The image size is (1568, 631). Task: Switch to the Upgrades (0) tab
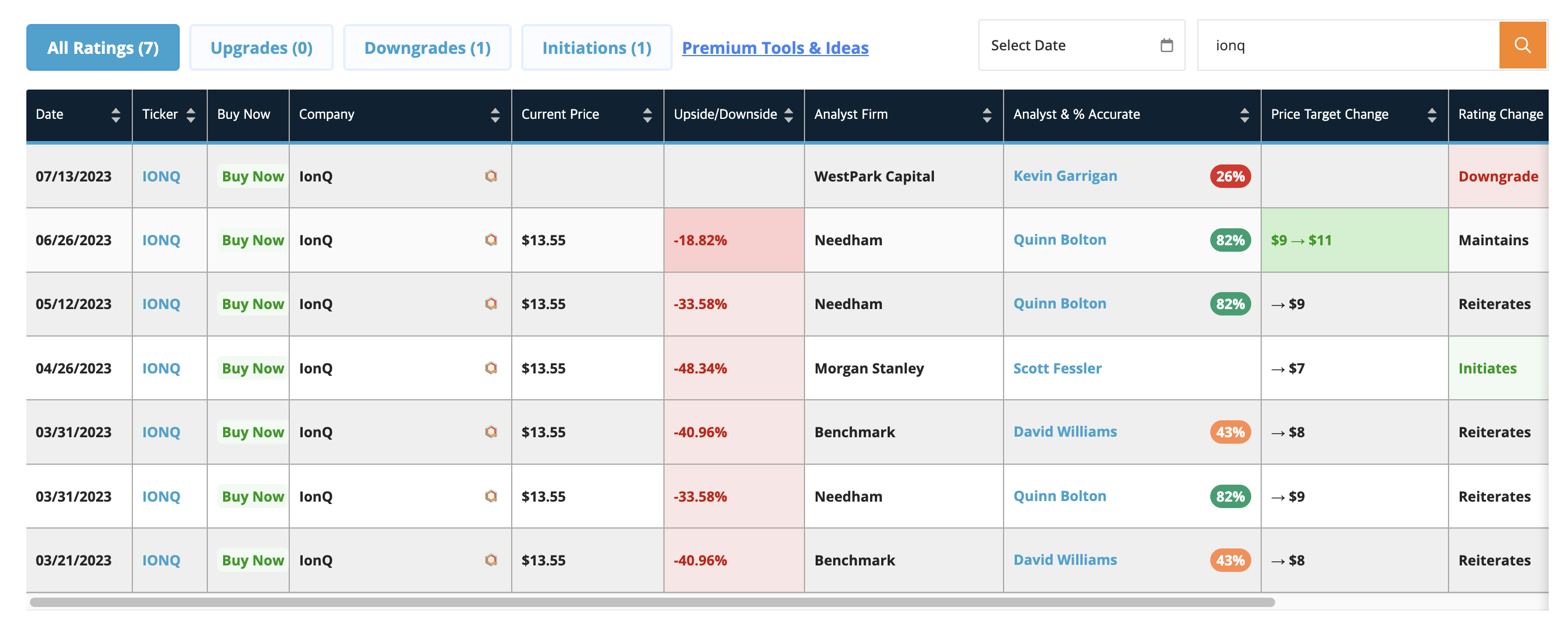pos(261,47)
